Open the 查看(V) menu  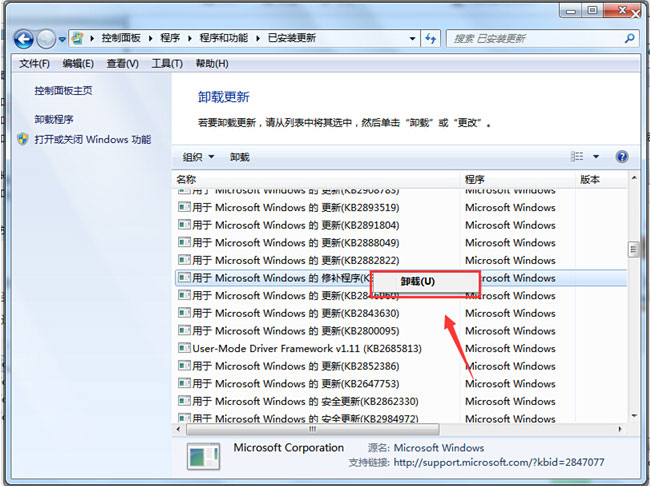click(x=123, y=63)
